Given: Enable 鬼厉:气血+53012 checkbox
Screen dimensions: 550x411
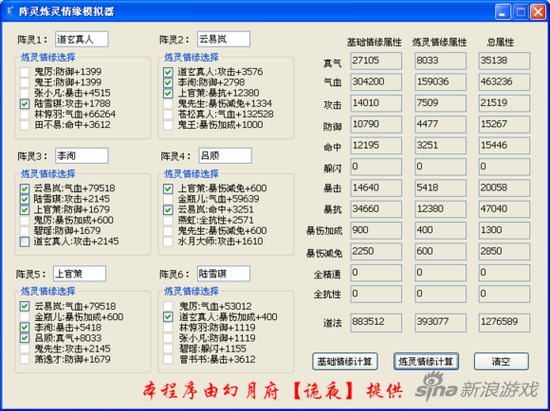Looking at the screenshot, I should click(x=168, y=306).
